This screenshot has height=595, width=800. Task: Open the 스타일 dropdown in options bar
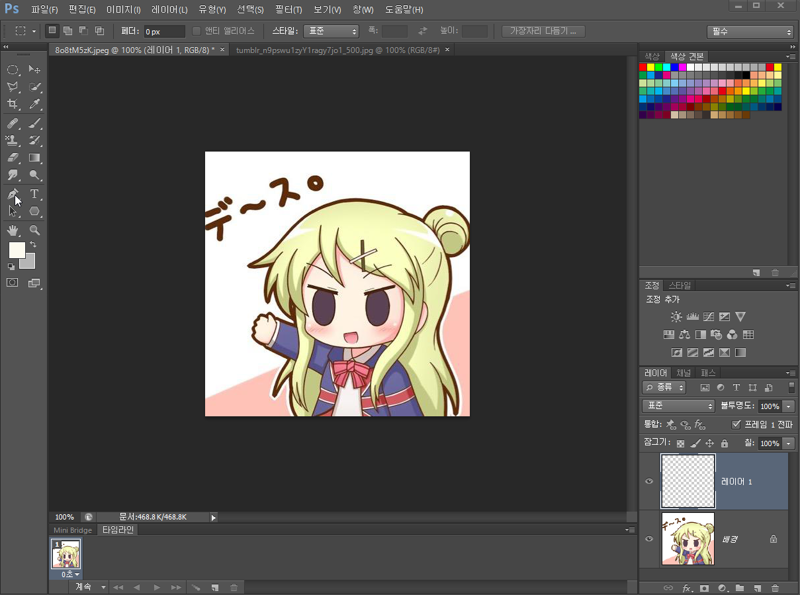click(x=331, y=31)
